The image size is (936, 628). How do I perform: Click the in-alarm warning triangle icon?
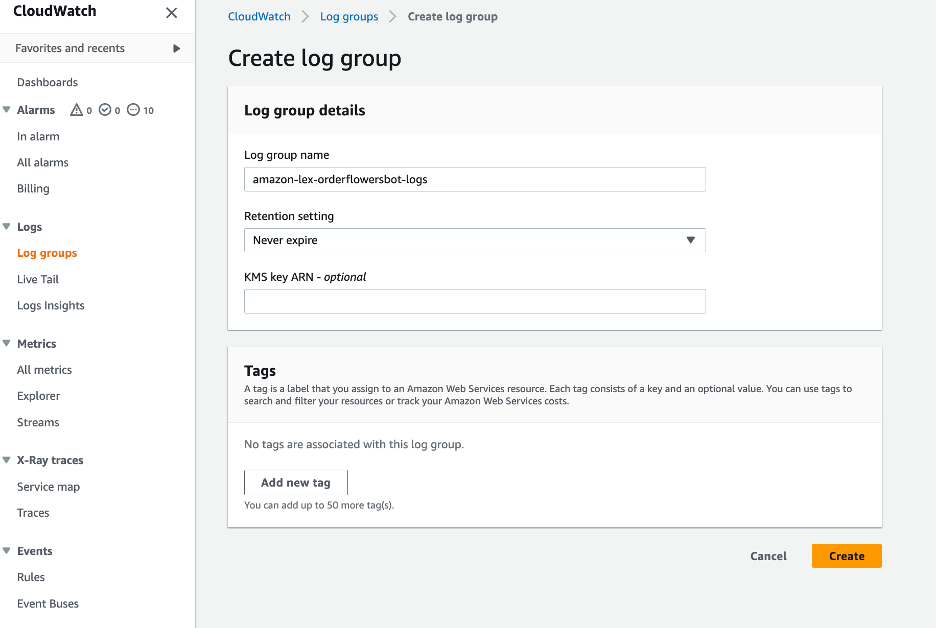tap(76, 110)
